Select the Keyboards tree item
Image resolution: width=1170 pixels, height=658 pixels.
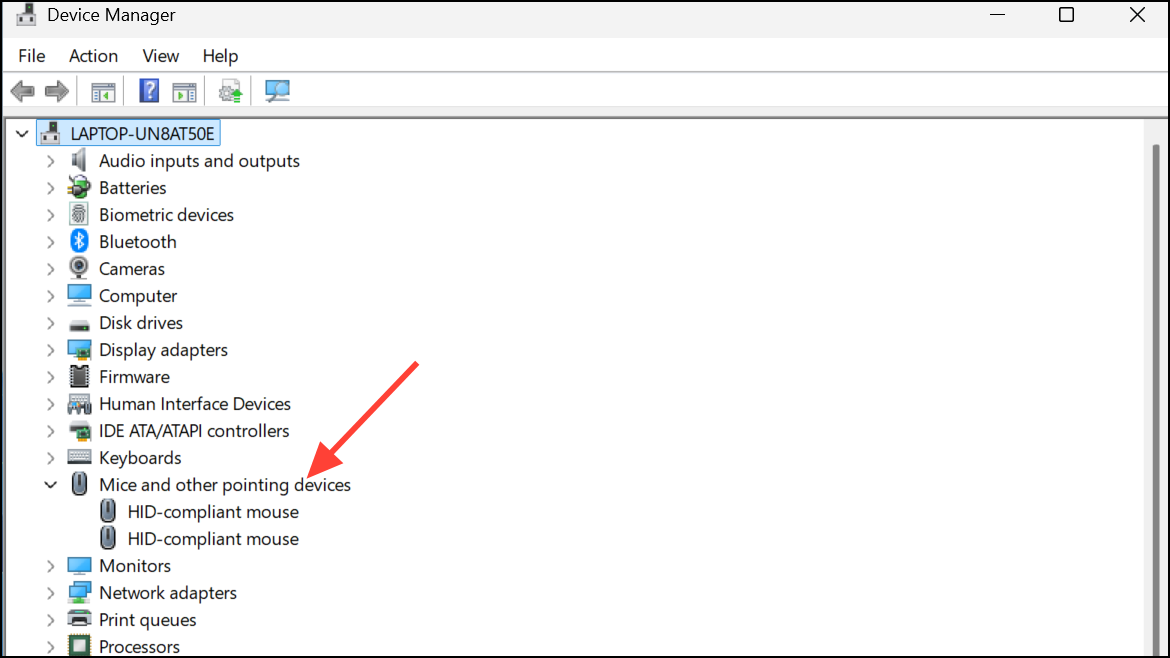[x=140, y=458]
